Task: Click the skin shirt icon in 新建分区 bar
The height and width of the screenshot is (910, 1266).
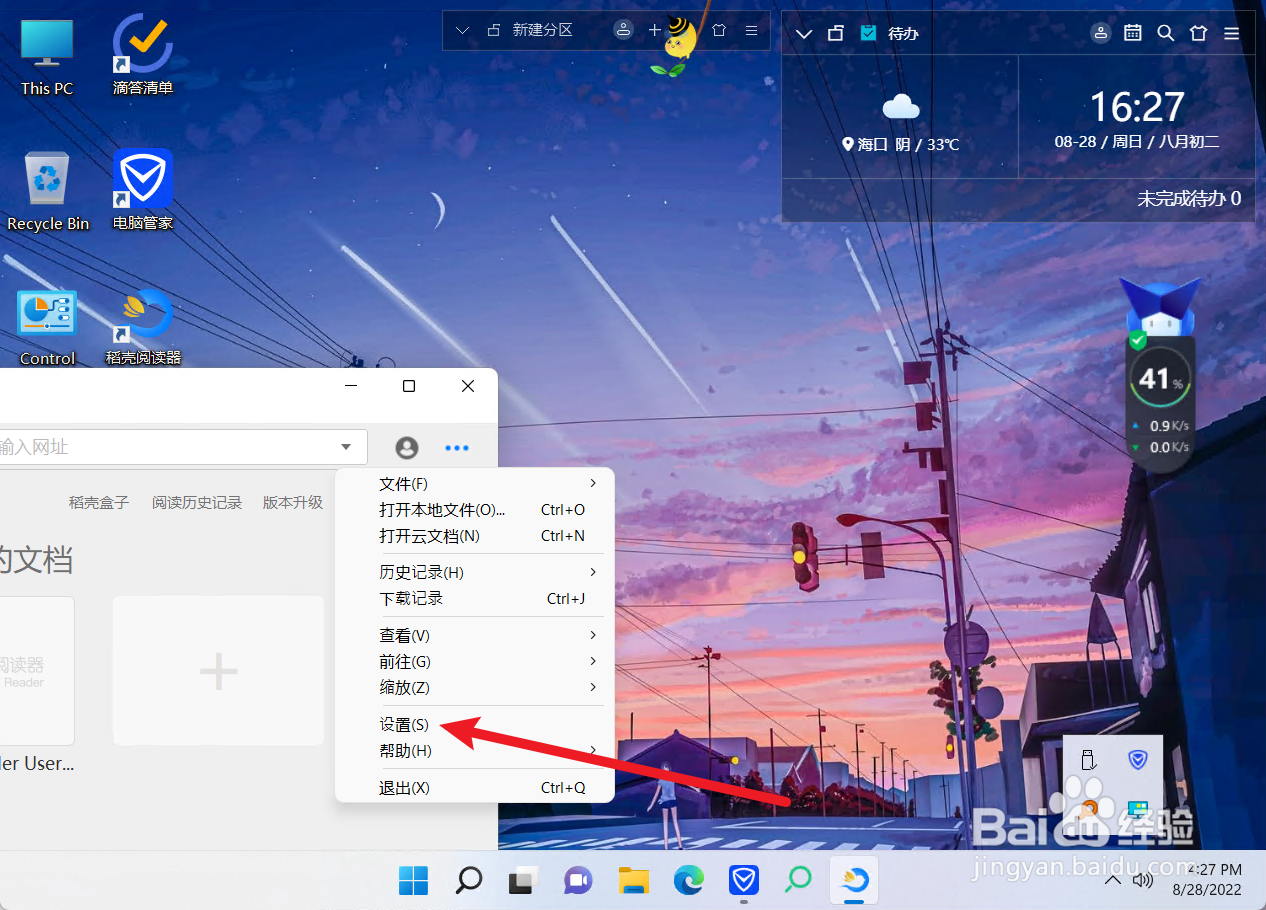Action: point(719,30)
